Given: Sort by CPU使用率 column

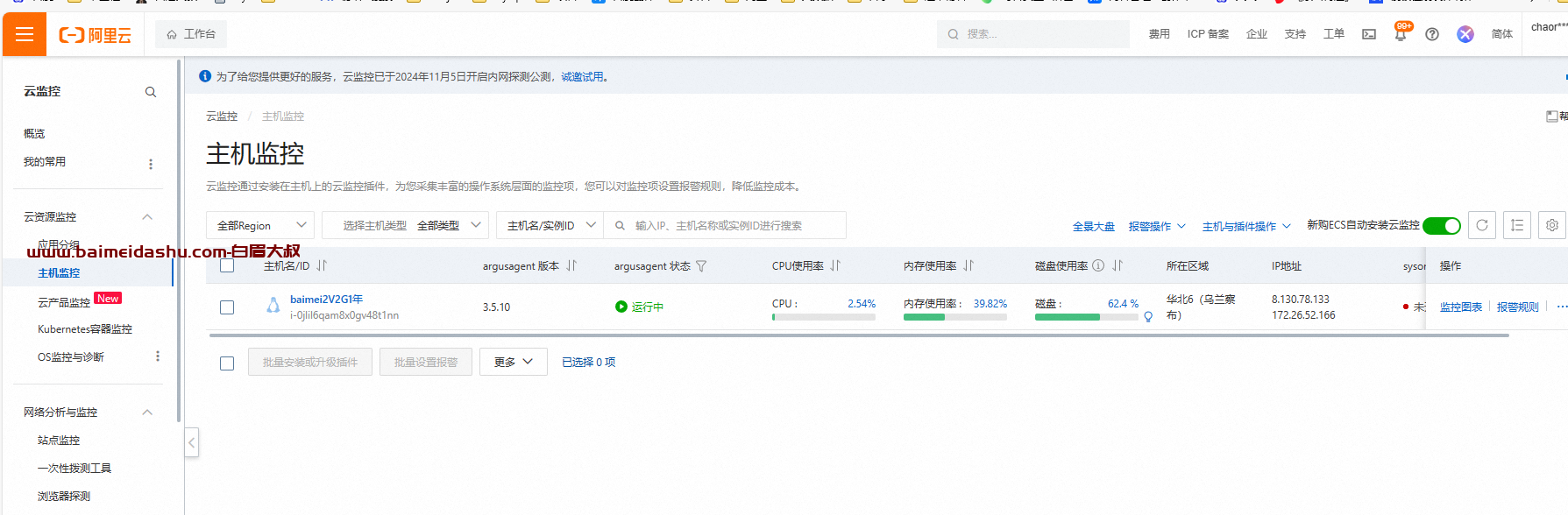Looking at the screenshot, I should [x=835, y=265].
